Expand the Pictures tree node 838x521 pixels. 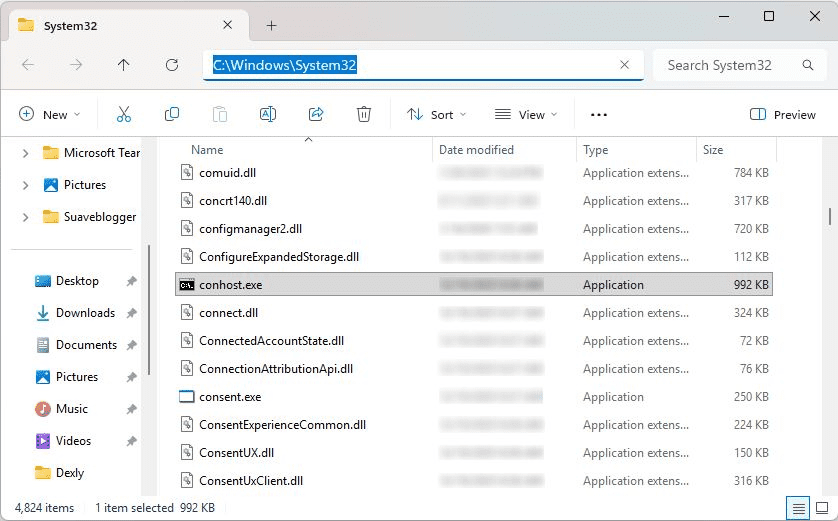25,185
